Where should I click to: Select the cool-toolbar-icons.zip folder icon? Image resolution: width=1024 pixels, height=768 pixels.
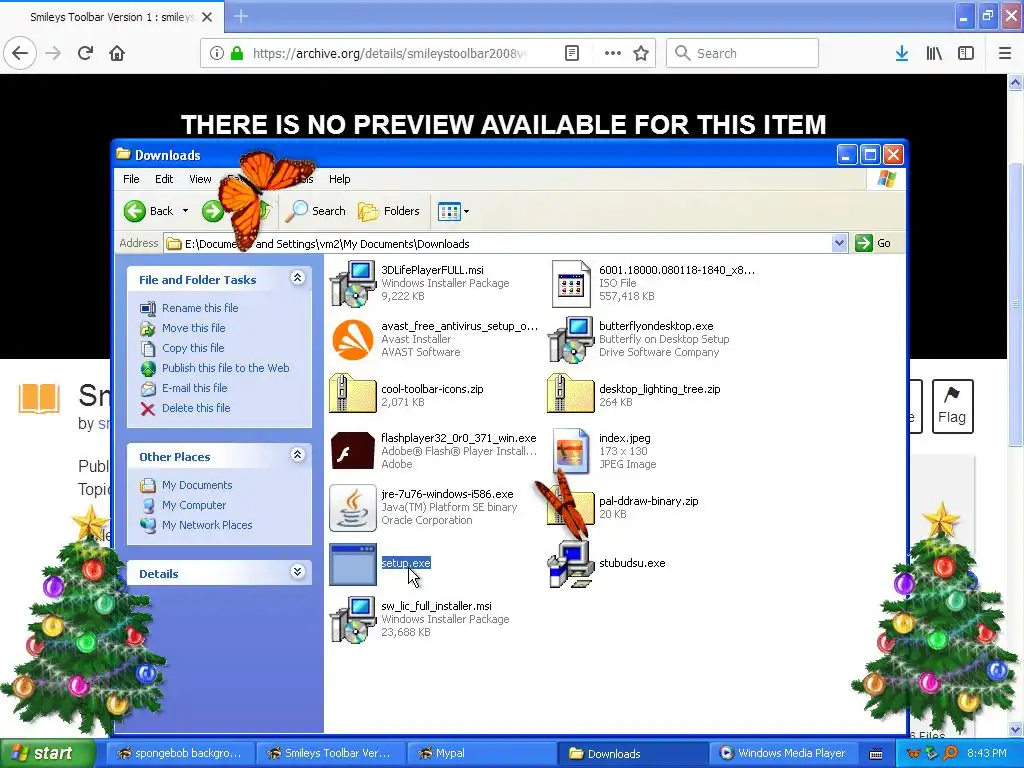[353, 393]
